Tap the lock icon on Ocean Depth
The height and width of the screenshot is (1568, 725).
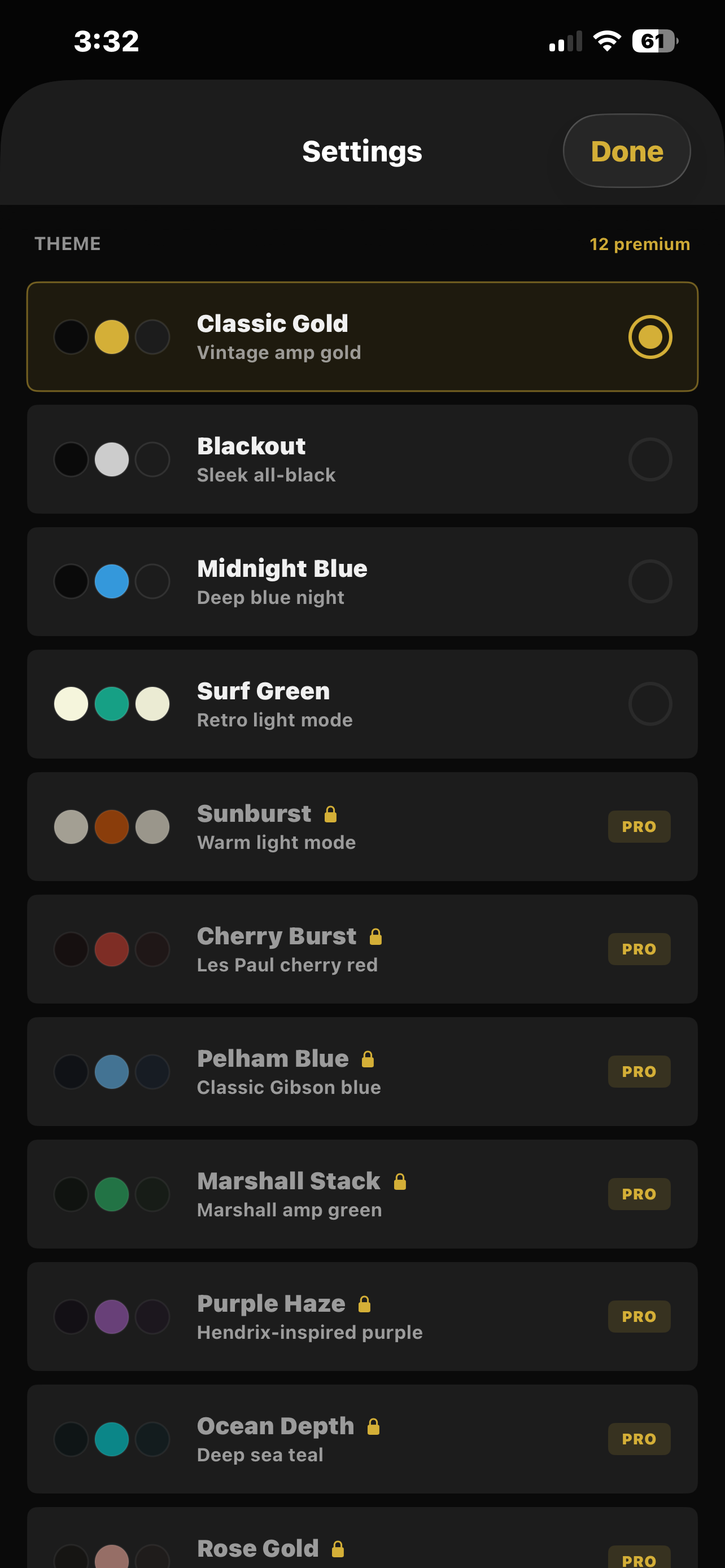point(373,1426)
